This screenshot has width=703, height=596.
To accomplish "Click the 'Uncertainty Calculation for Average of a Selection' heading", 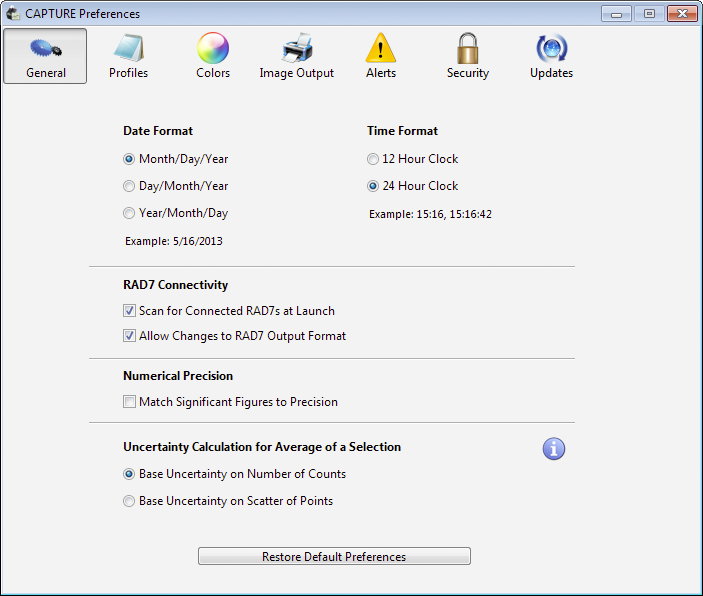I will coord(262,447).
